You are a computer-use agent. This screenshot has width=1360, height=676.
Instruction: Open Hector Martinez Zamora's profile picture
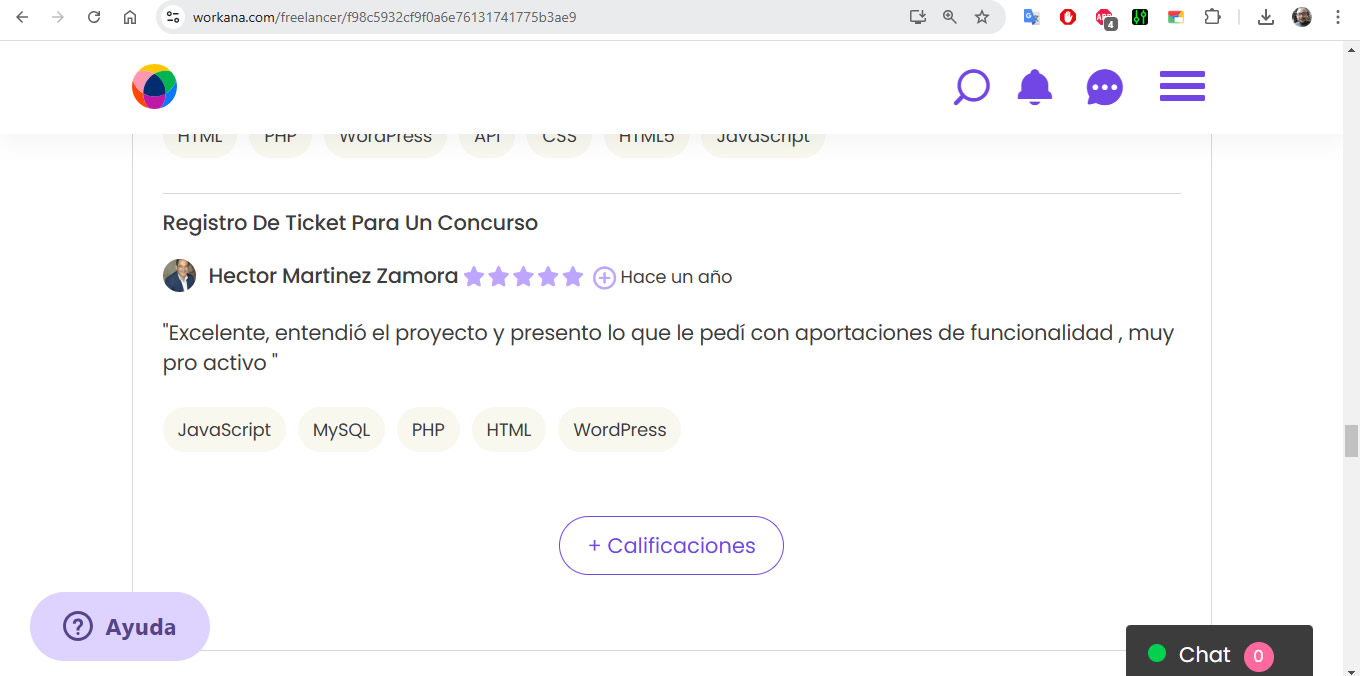[x=179, y=276]
